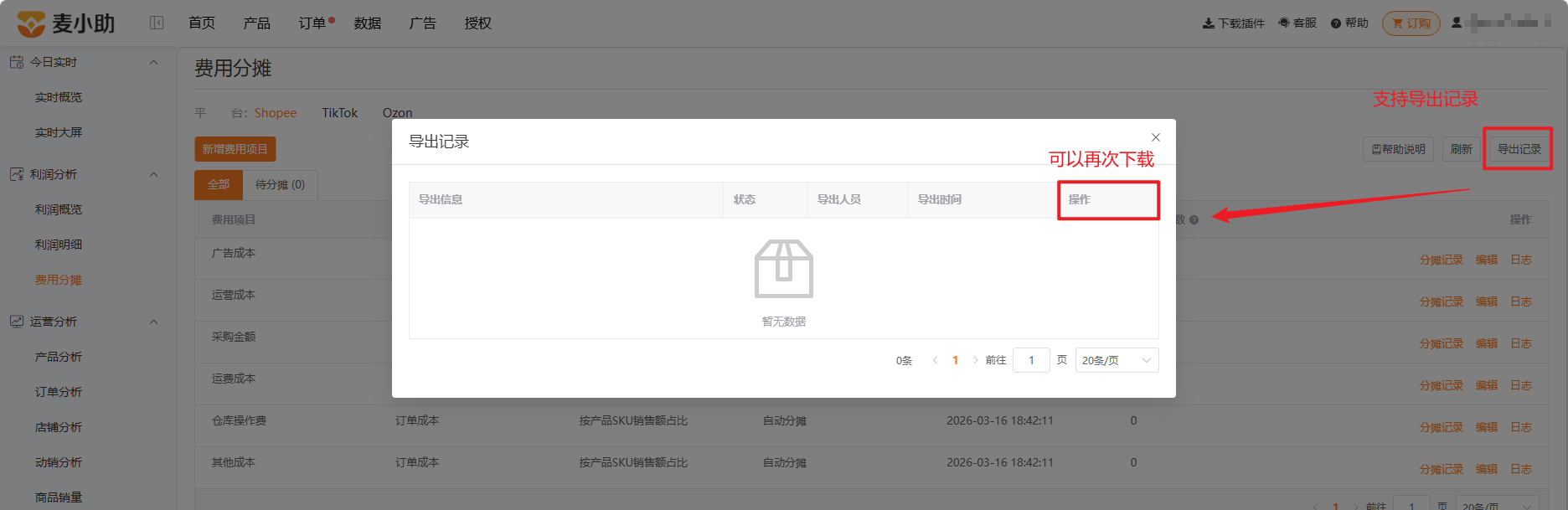Click 分摊记录 for the 其他成本 row
The height and width of the screenshot is (510, 1568).
click(1441, 469)
